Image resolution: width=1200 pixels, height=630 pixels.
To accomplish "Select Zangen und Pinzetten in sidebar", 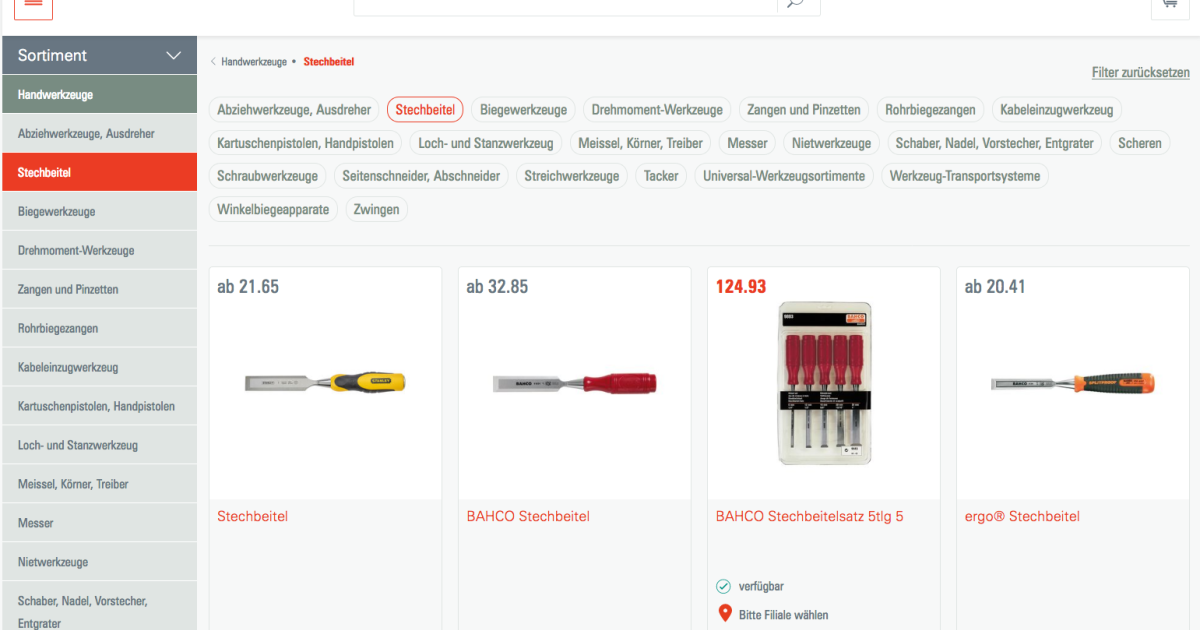I will [68, 289].
